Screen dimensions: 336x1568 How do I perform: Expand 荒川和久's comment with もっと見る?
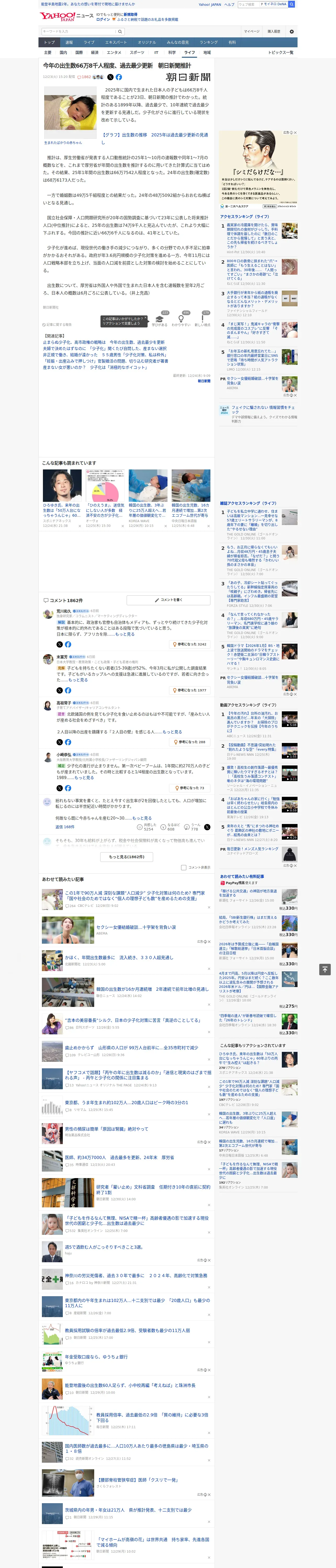click(x=125, y=634)
